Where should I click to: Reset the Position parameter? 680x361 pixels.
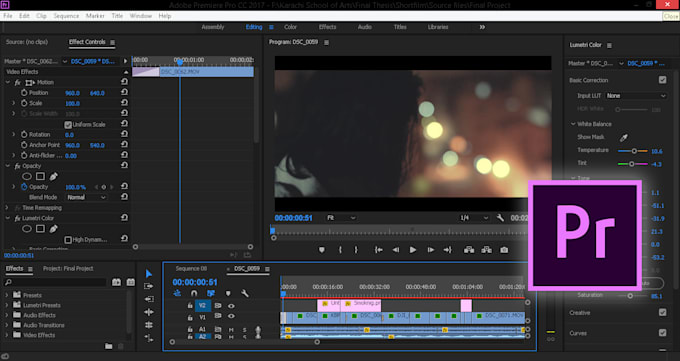click(124, 92)
